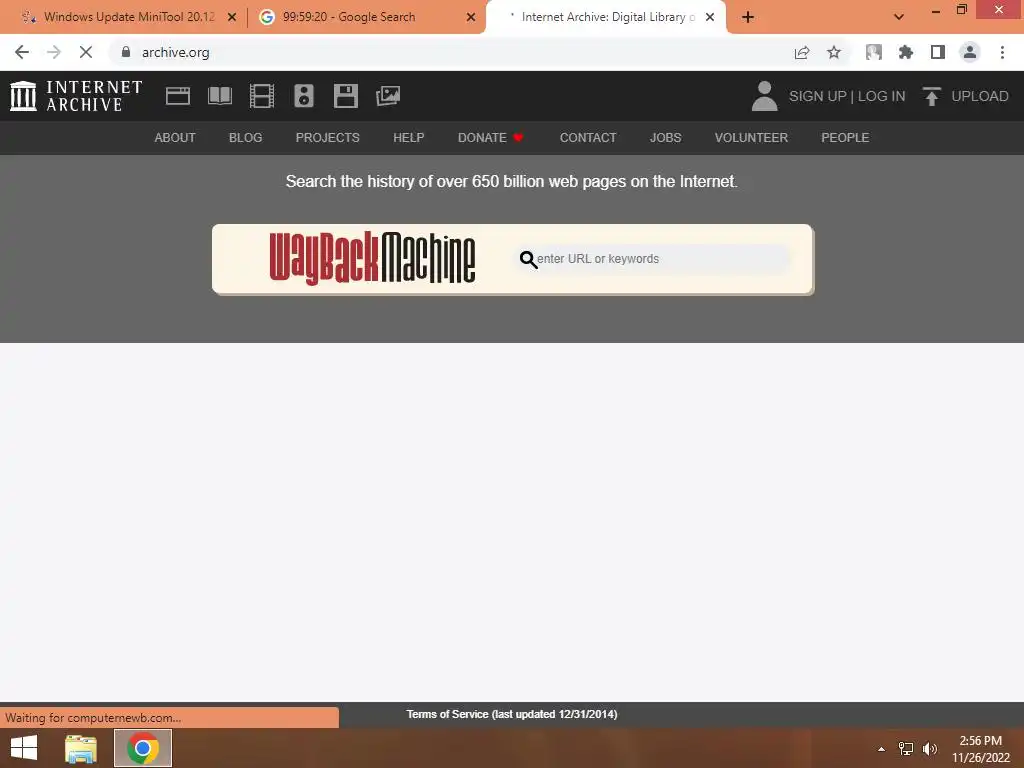The height and width of the screenshot is (768, 1024).
Task: Open the PROJECTS menu item
Action: click(x=327, y=138)
